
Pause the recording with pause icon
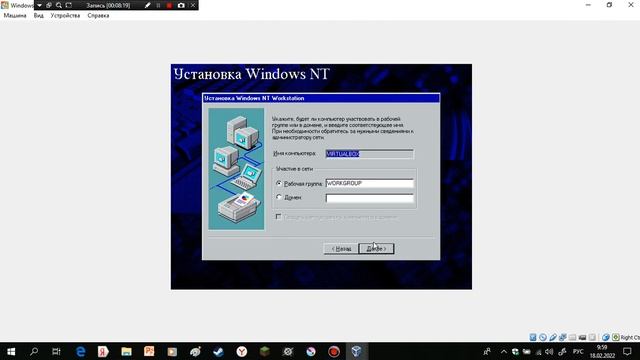pos(158,5)
